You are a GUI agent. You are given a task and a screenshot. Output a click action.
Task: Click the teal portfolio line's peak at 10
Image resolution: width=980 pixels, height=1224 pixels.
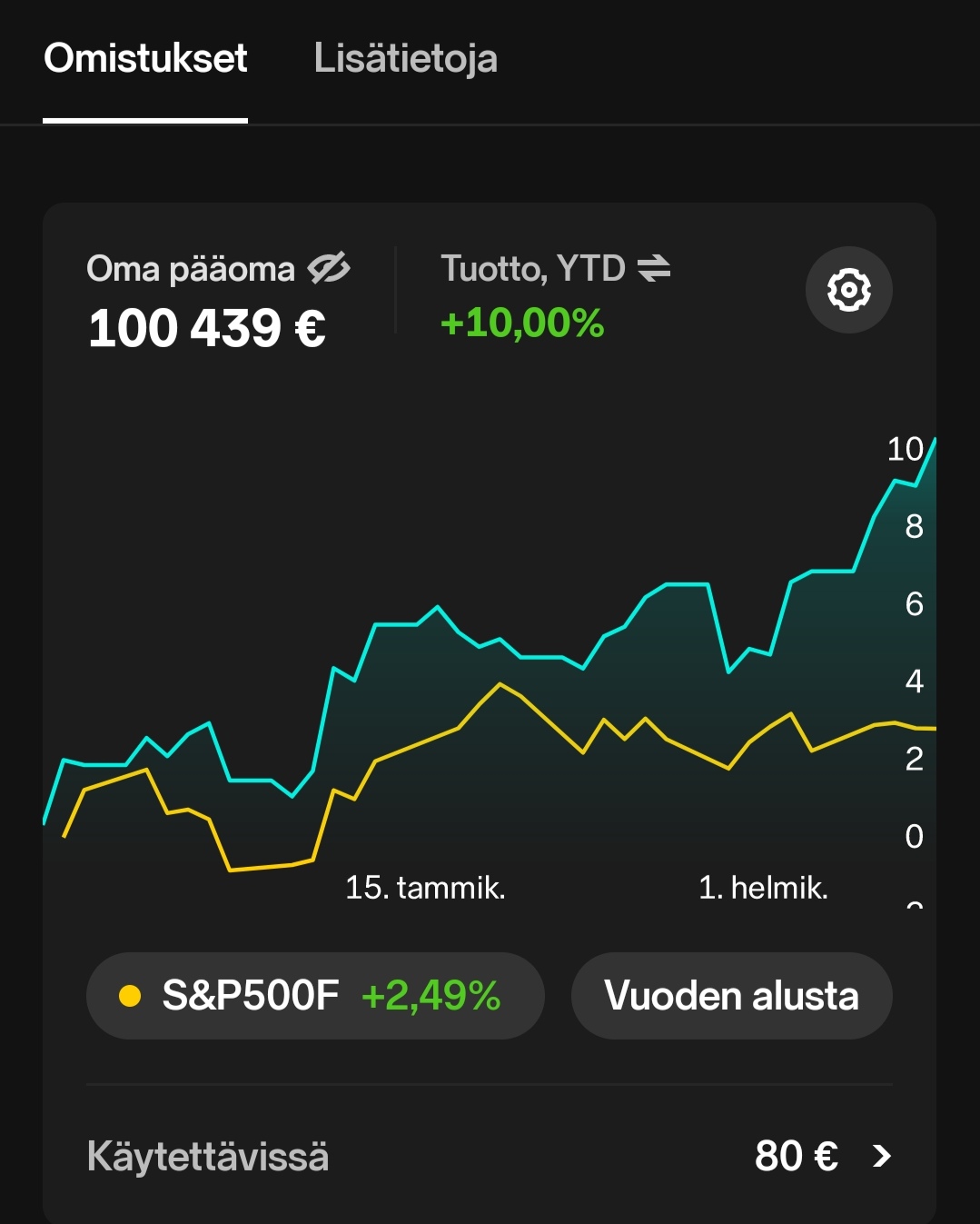pyautogui.click(x=934, y=442)
